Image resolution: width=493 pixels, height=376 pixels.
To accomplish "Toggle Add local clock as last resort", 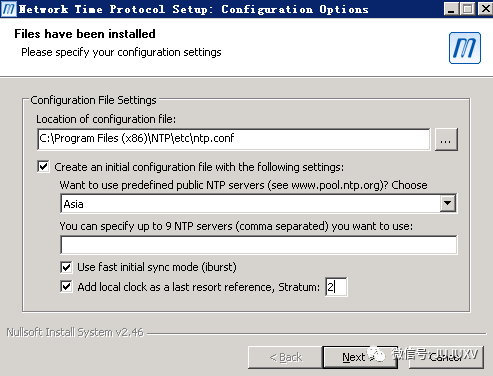I will click(x=66, y=286).
